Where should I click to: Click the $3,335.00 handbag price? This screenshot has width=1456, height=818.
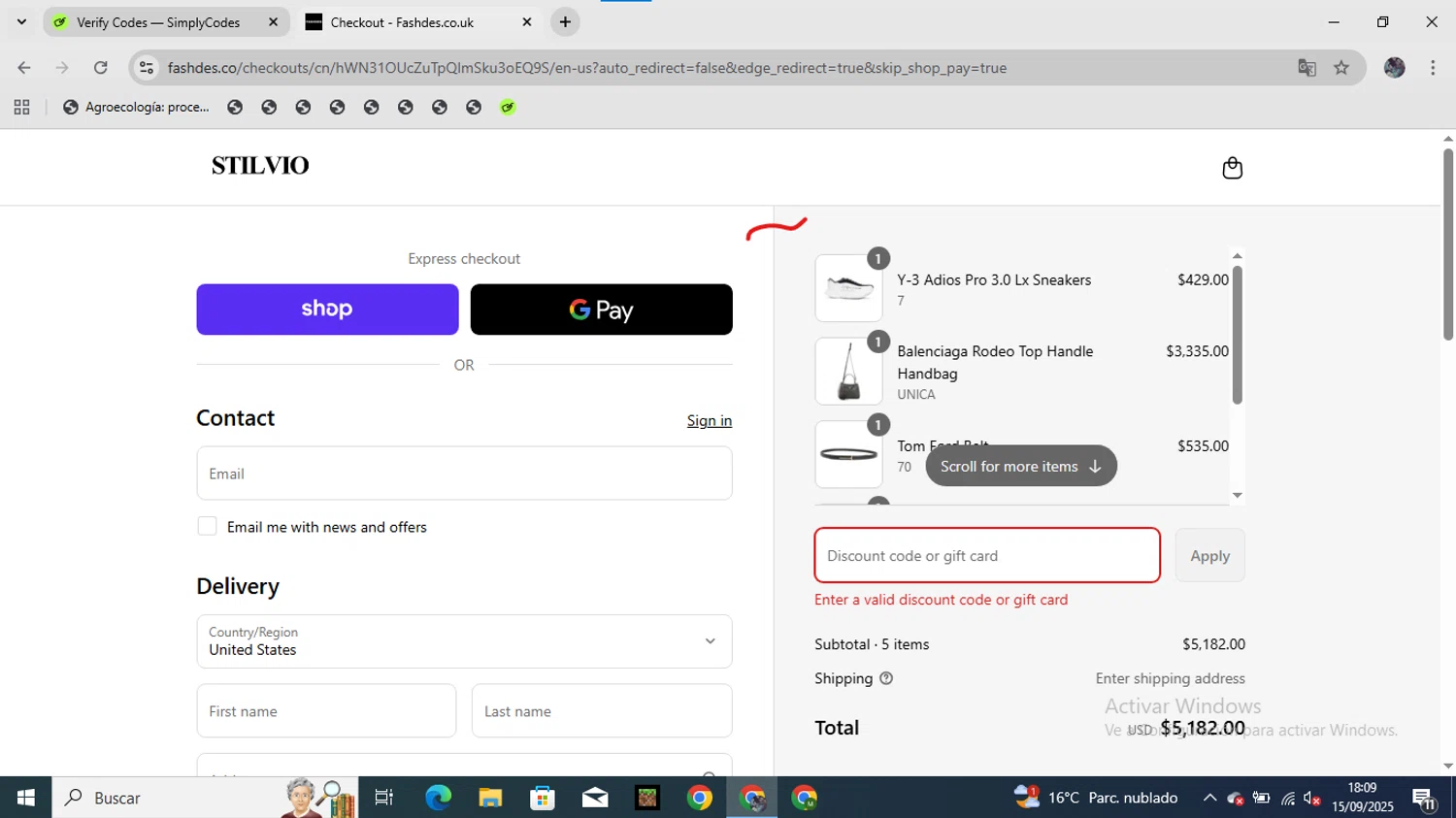[x=1197, y=351]
